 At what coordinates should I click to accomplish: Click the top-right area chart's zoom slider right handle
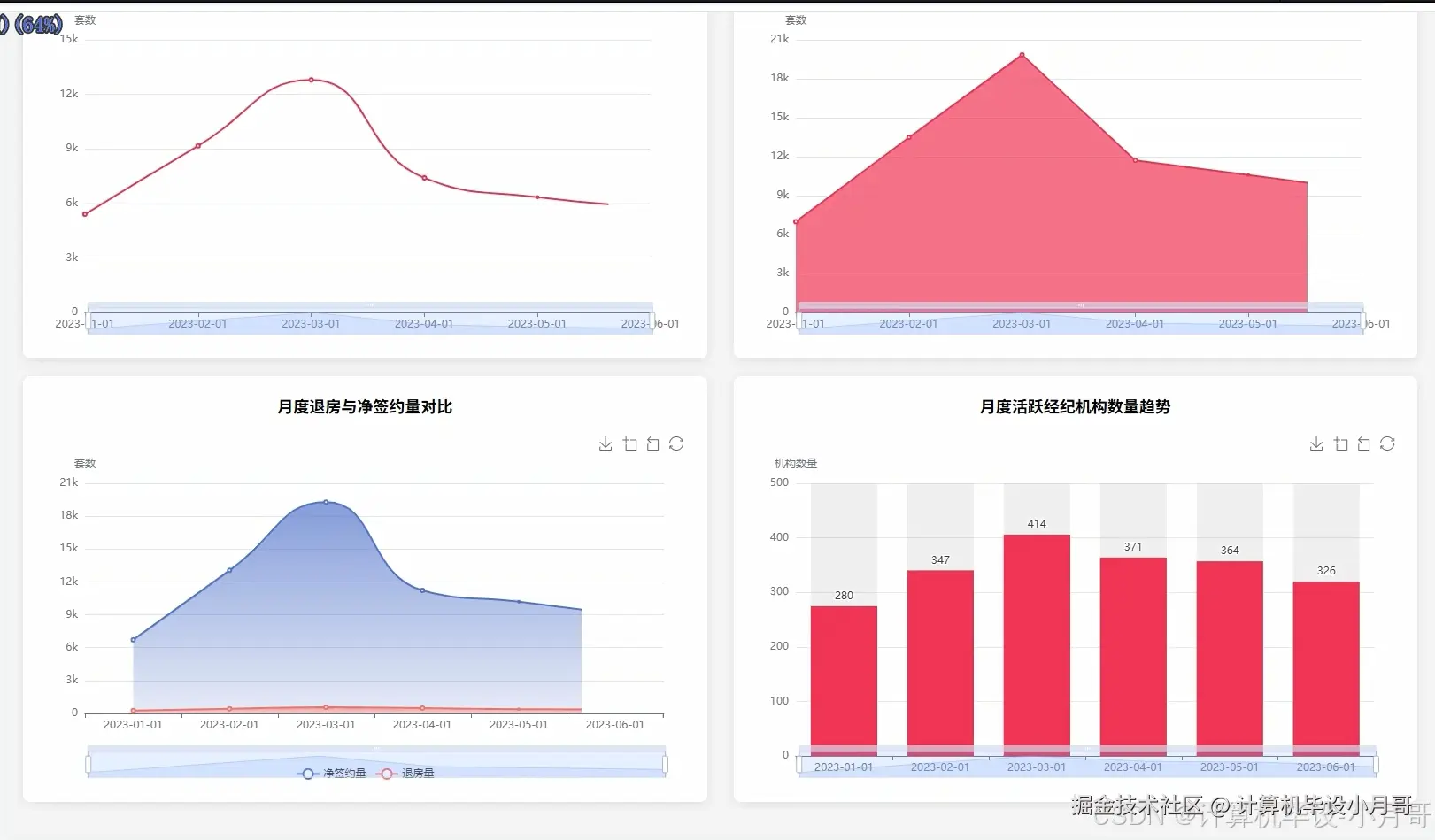(x=1363, y=320)
